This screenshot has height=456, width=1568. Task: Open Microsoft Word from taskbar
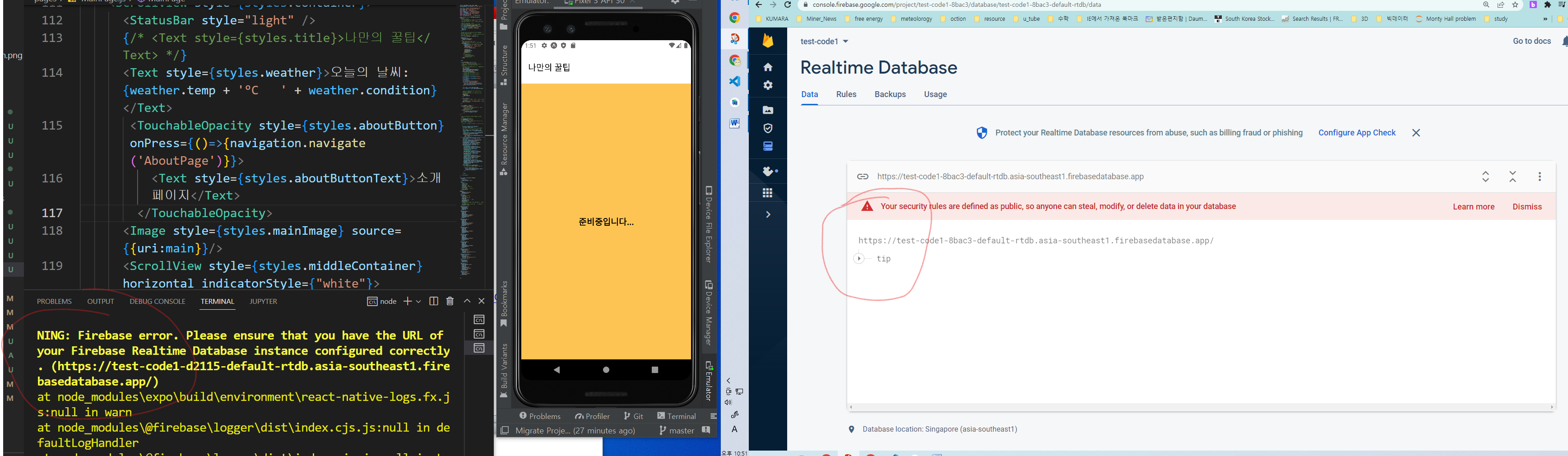tap(735, 123)
